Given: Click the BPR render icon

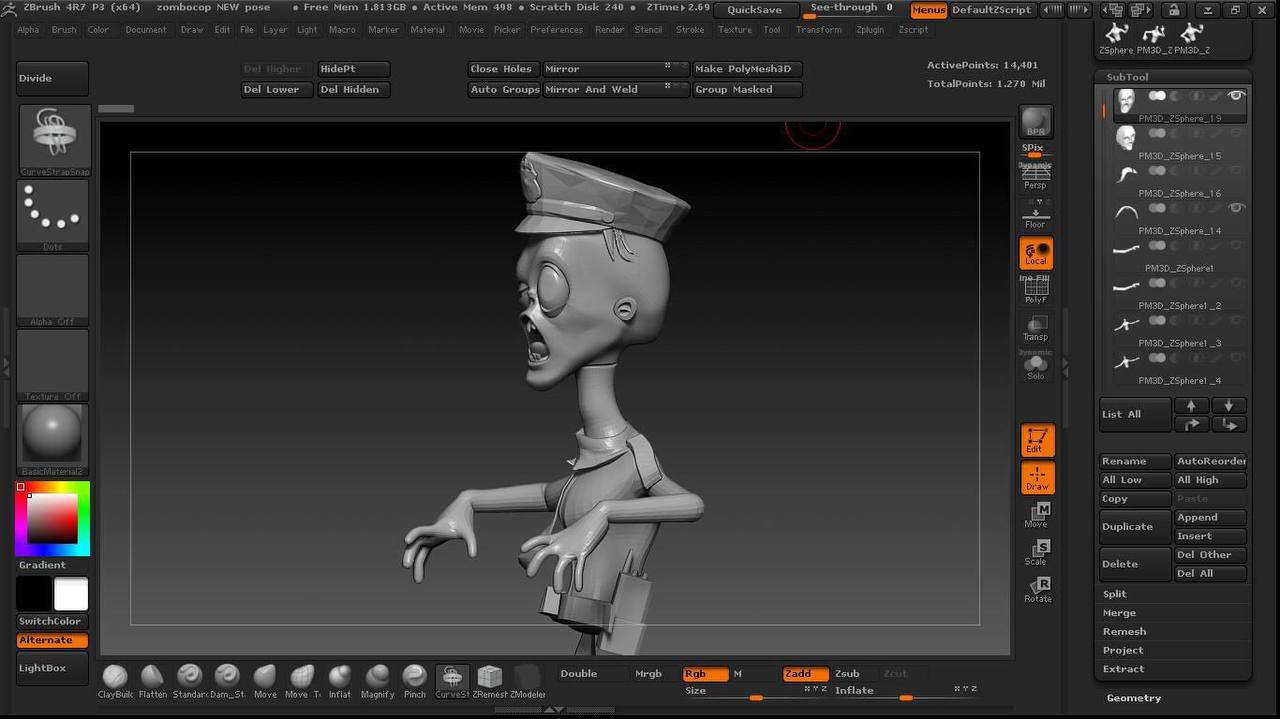Looking at the screenshot, I should coord(1035,121).
